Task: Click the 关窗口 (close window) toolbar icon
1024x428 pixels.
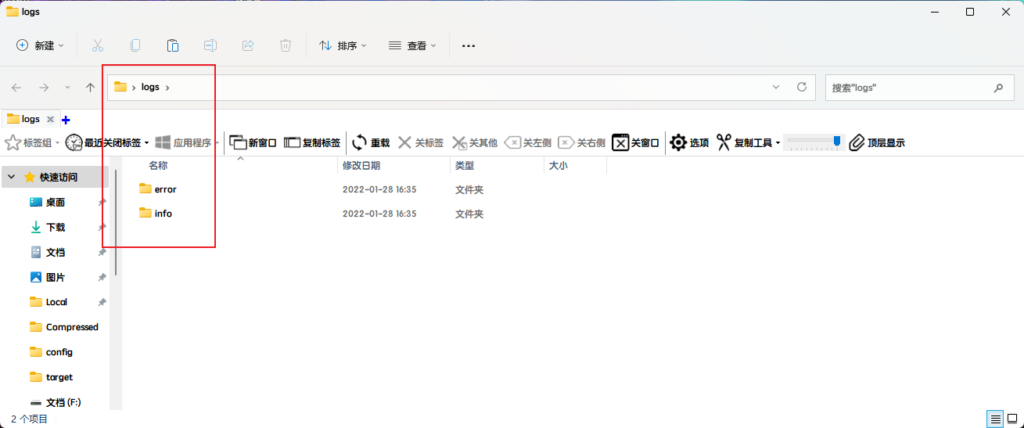Action: pos(620,143)
